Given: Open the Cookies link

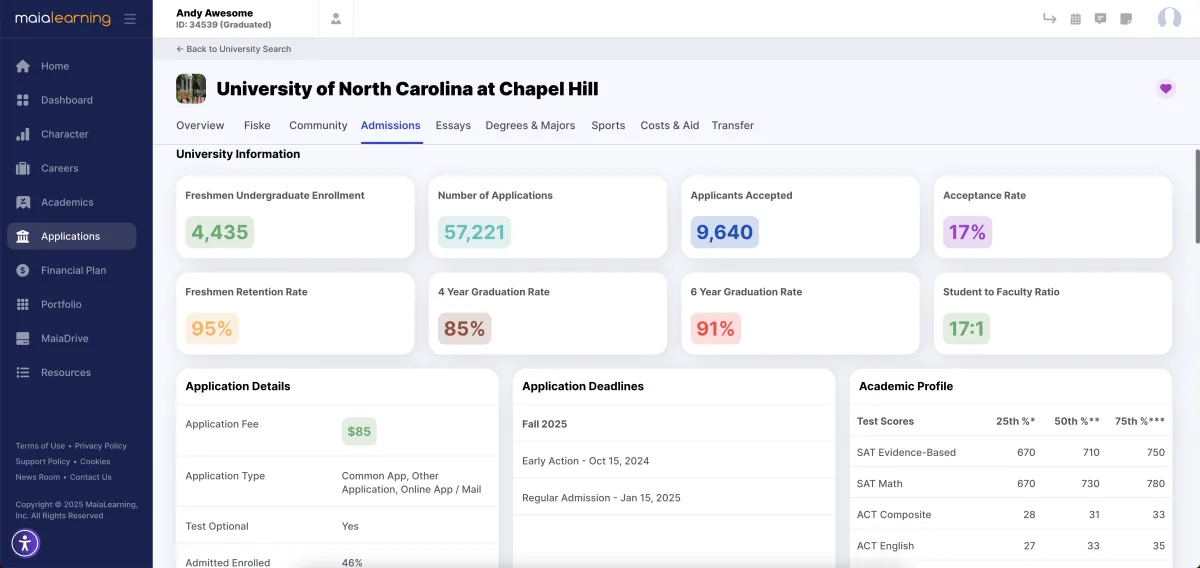Looking at the screenshot, I should click(95, 462).
